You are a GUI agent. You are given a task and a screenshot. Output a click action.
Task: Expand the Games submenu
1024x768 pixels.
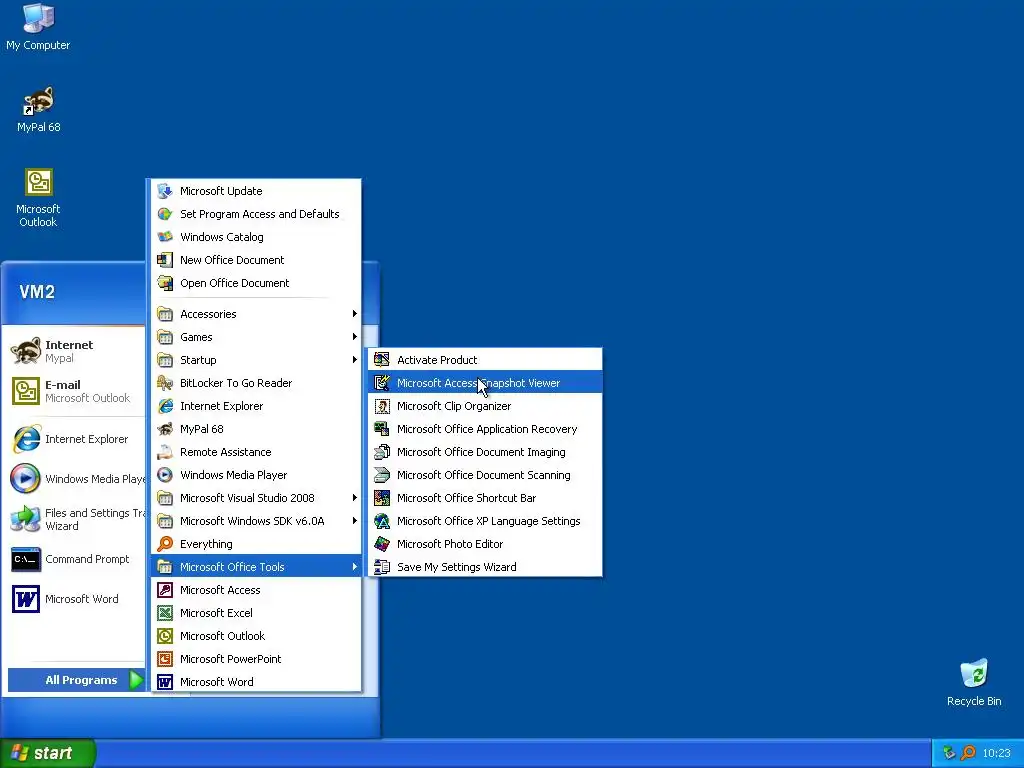pyautogui.click(x=256, y=337)
